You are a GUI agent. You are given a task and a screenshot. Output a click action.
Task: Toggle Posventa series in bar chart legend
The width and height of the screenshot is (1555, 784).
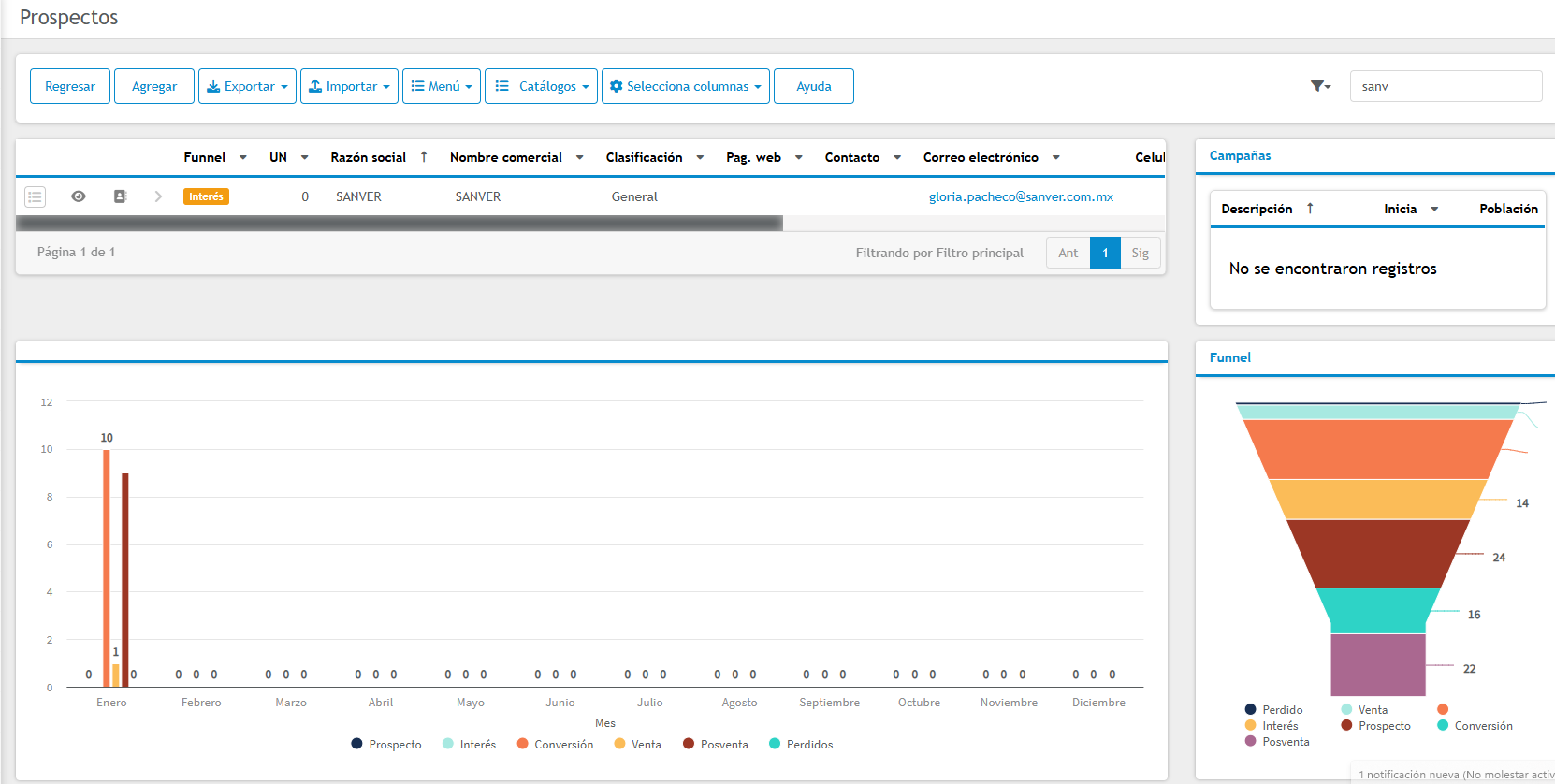[716, 745]
